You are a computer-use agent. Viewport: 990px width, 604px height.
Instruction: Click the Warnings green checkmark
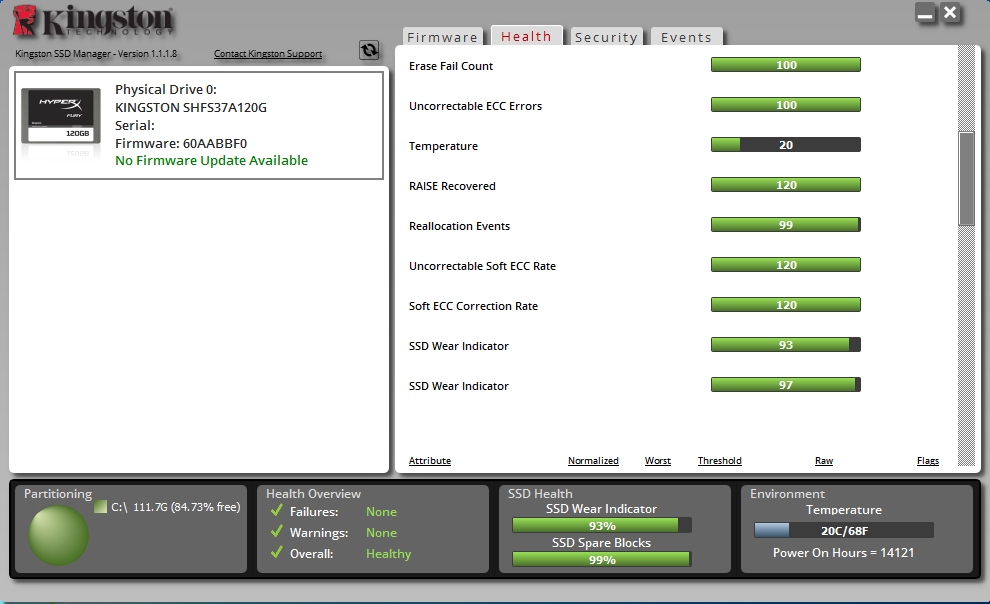coord(276,531)
